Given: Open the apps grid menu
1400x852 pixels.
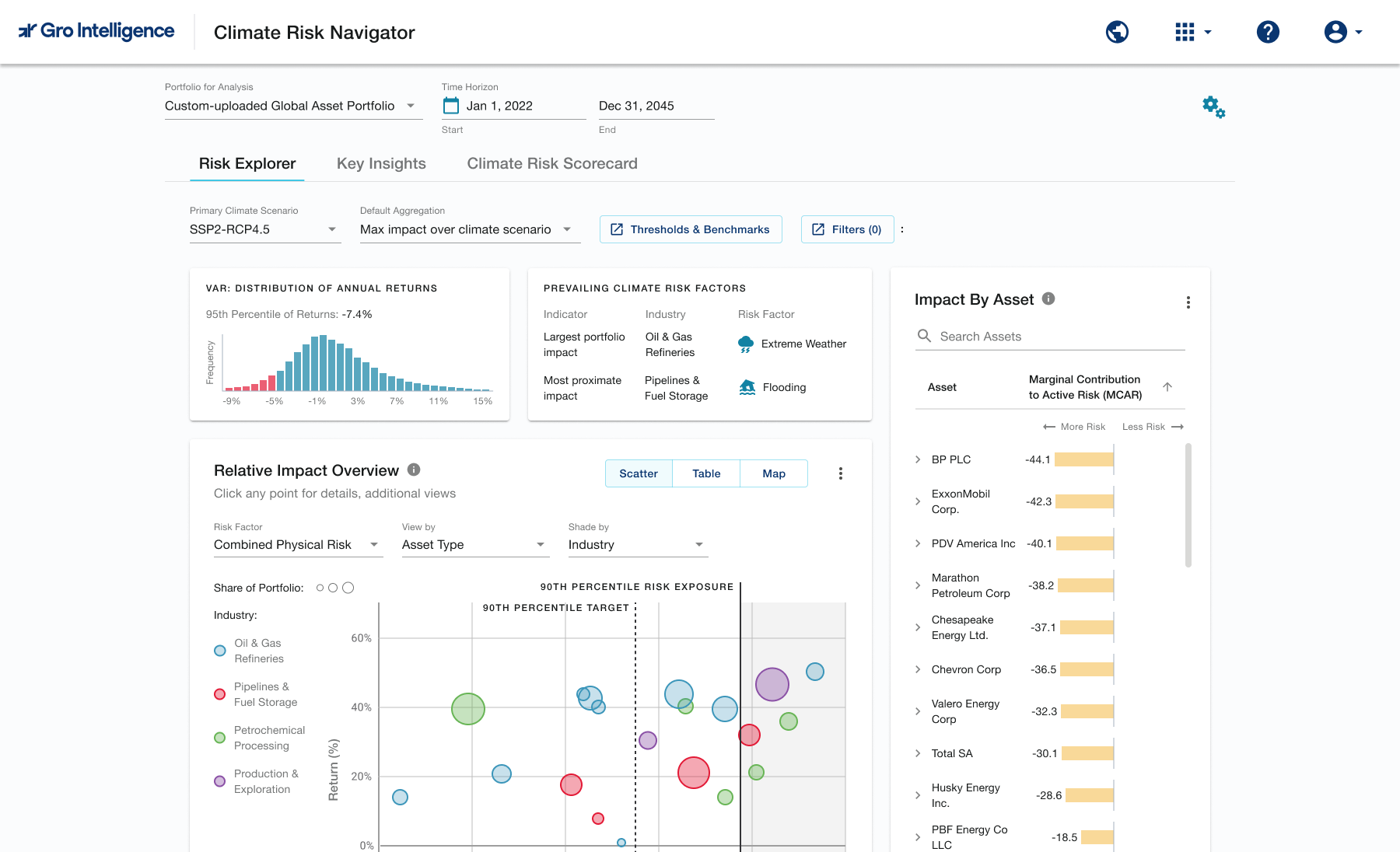Looking at the screenshot, I should point(1193,32).
